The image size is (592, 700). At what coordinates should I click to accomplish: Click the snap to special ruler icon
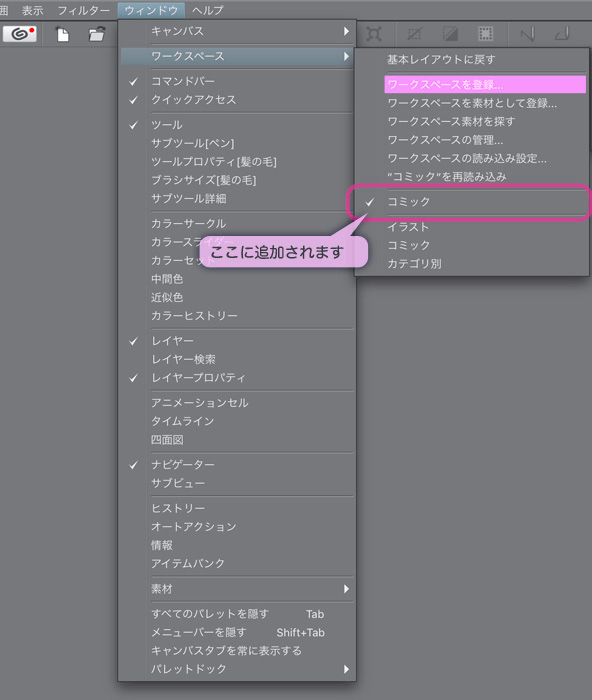point(562,34)
